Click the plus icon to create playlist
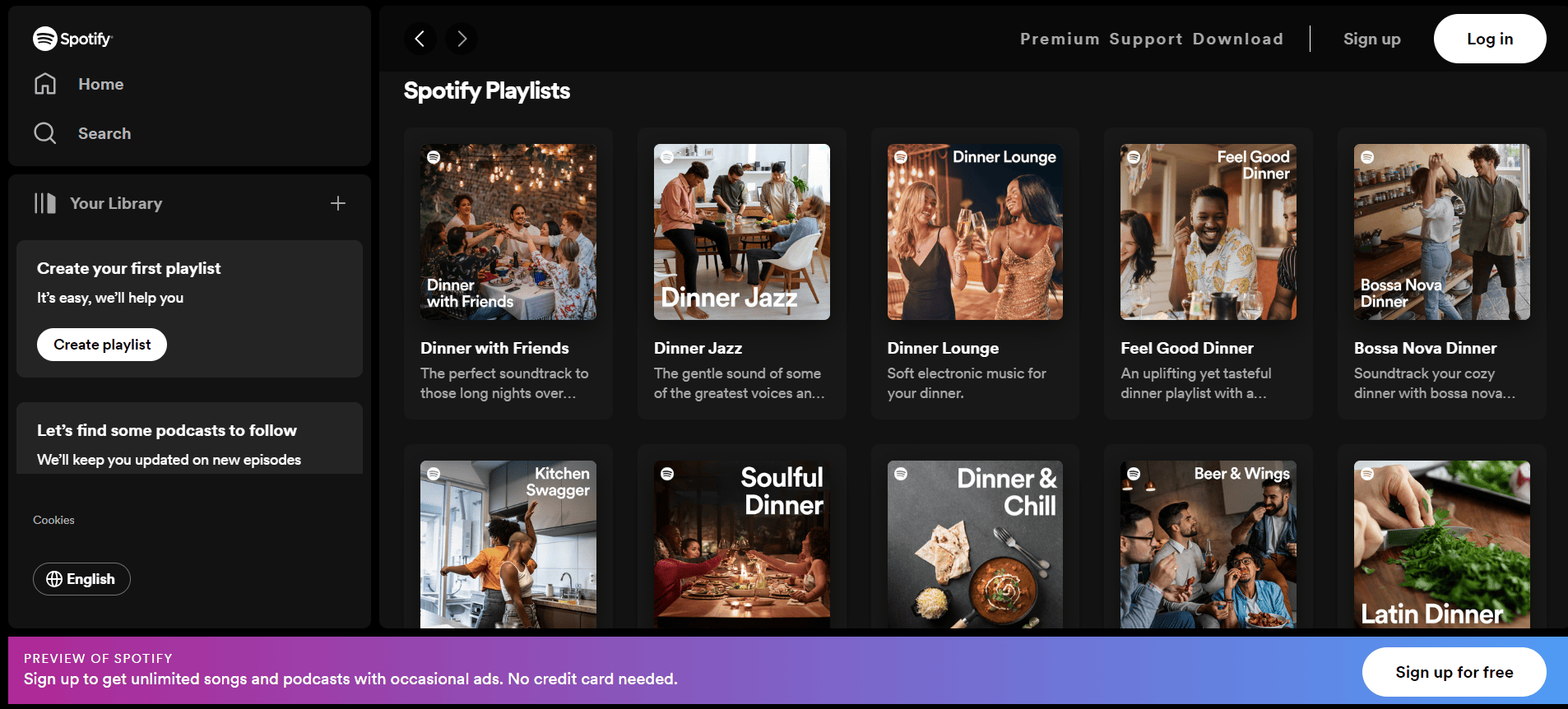Screen dimensions: 1568x709 click(338, 203)
